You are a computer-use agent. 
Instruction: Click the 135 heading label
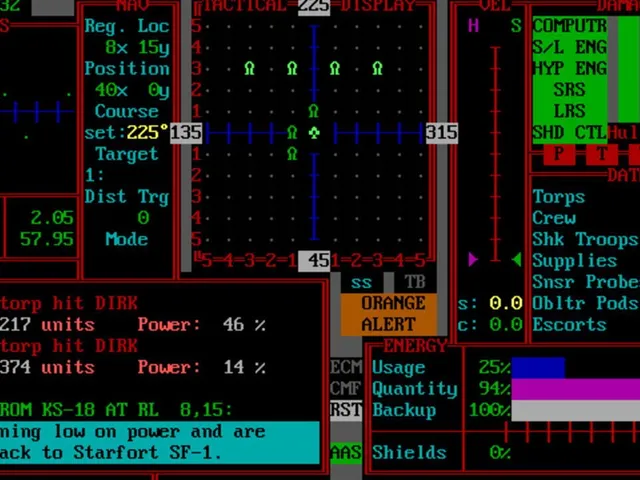coord(186,133)
